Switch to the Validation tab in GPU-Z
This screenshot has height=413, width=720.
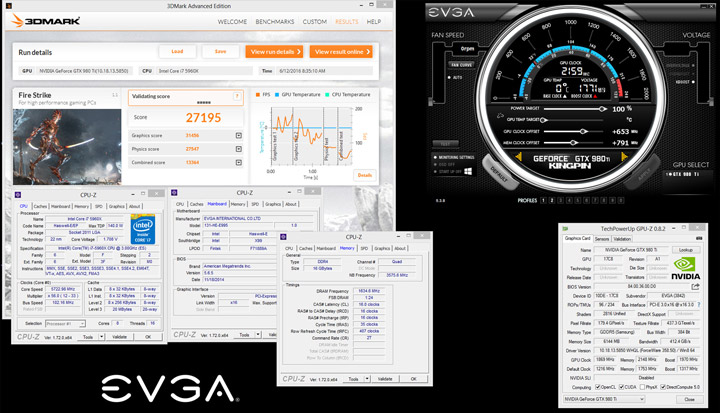click(x=622, y=239)
